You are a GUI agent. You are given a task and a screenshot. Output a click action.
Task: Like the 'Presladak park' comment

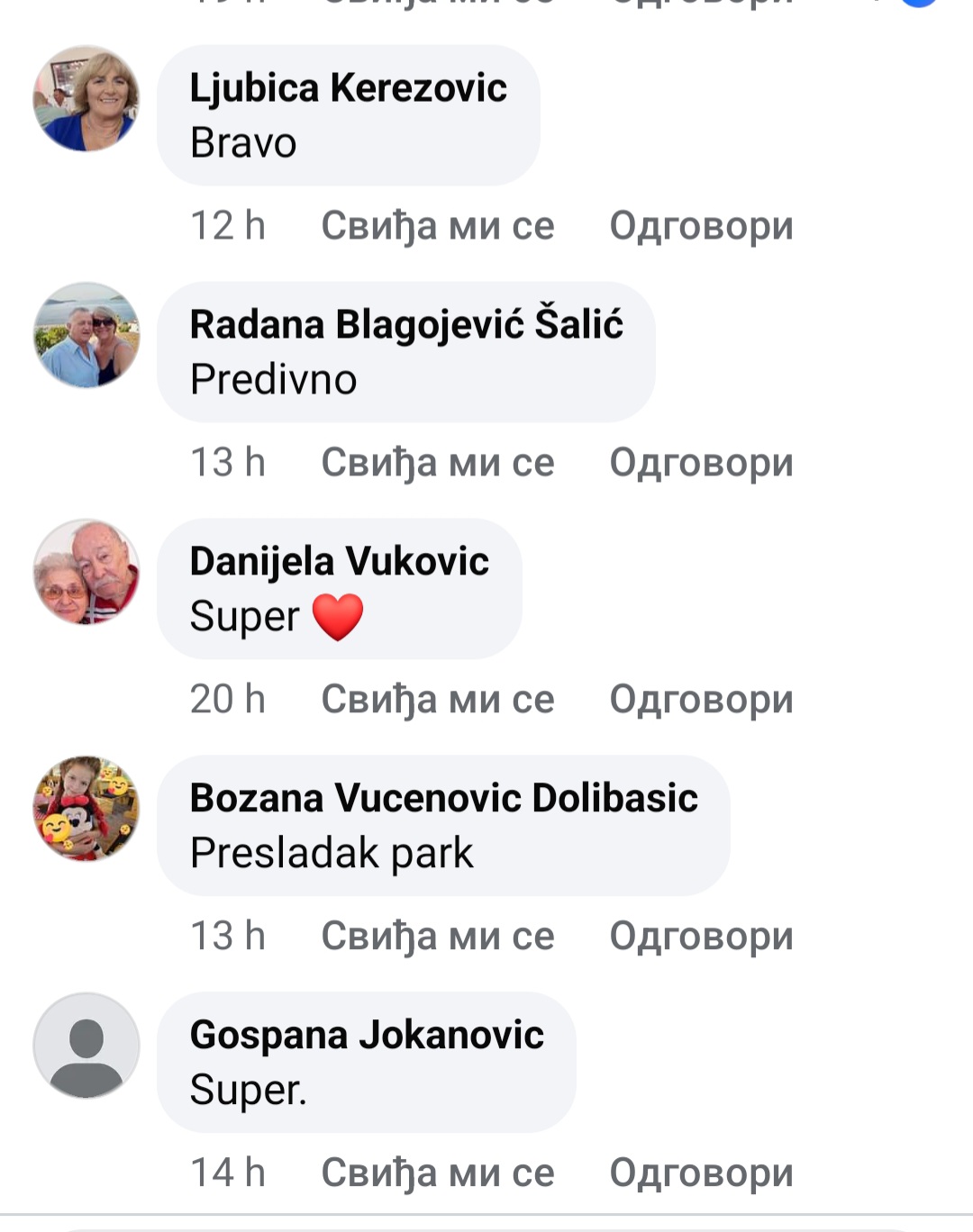pos(438,937)
